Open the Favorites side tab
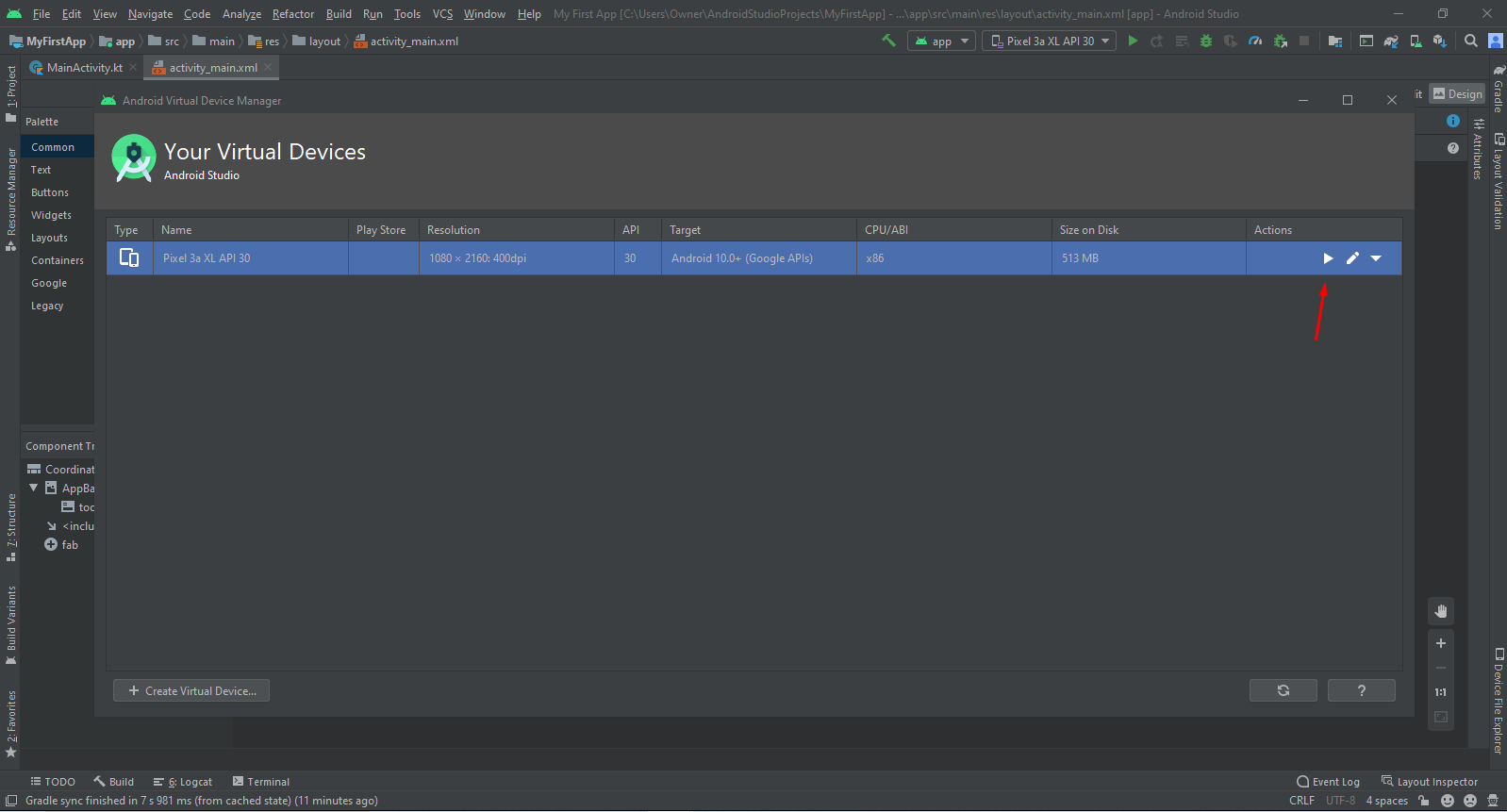 10,724
